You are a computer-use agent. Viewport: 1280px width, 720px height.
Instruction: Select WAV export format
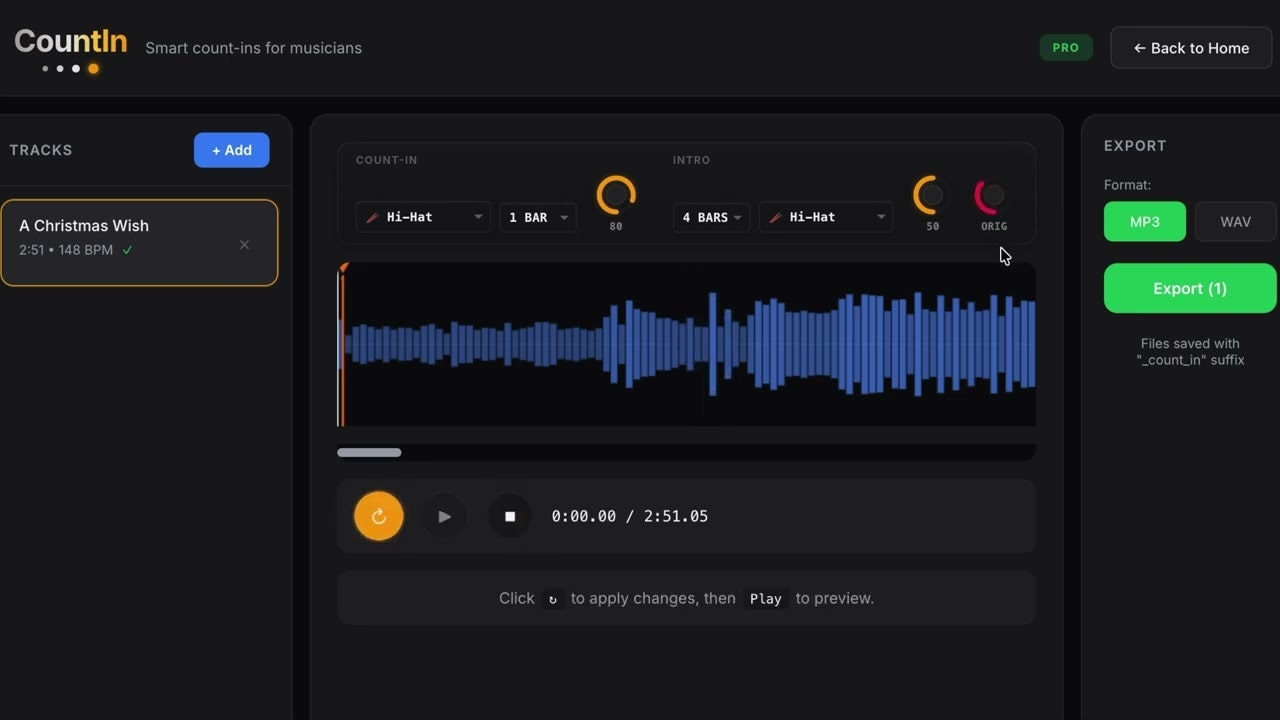tap(1236, 221)
